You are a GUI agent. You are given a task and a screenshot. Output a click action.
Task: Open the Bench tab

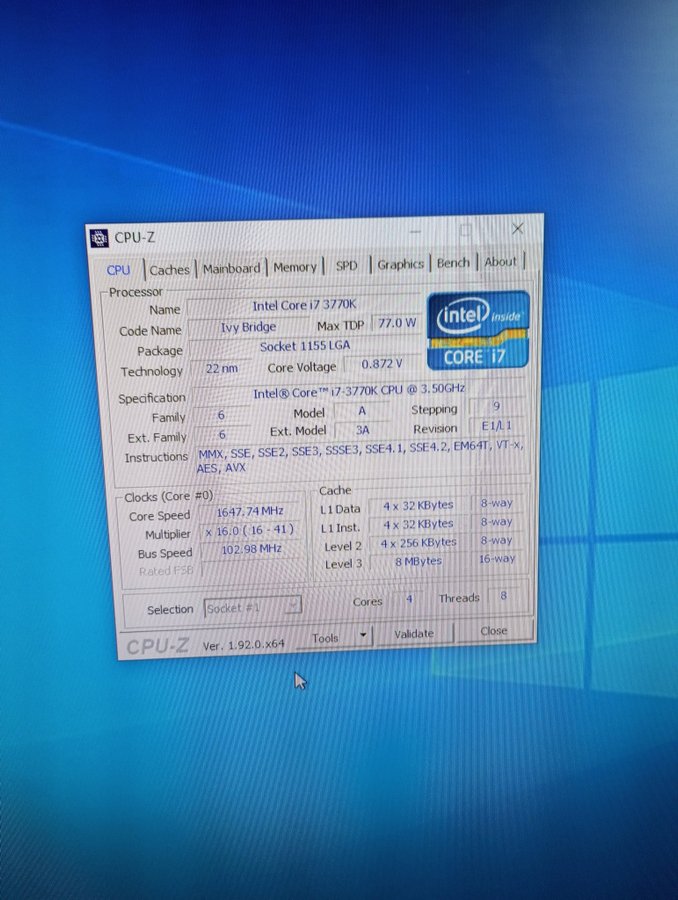pyautogui.click(x=453, y=263)
